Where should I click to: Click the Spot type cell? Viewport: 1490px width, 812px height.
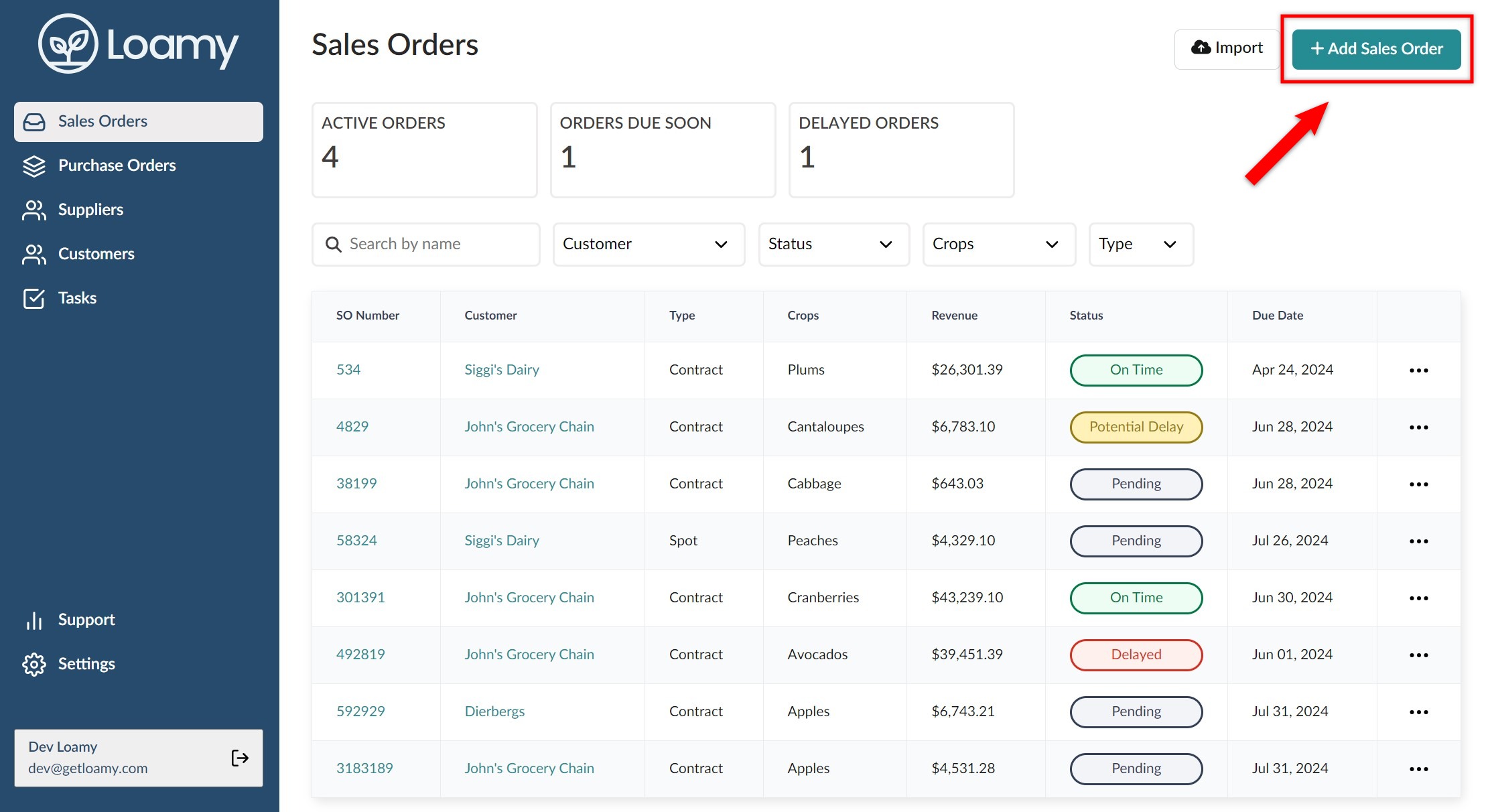coord(683,541)
